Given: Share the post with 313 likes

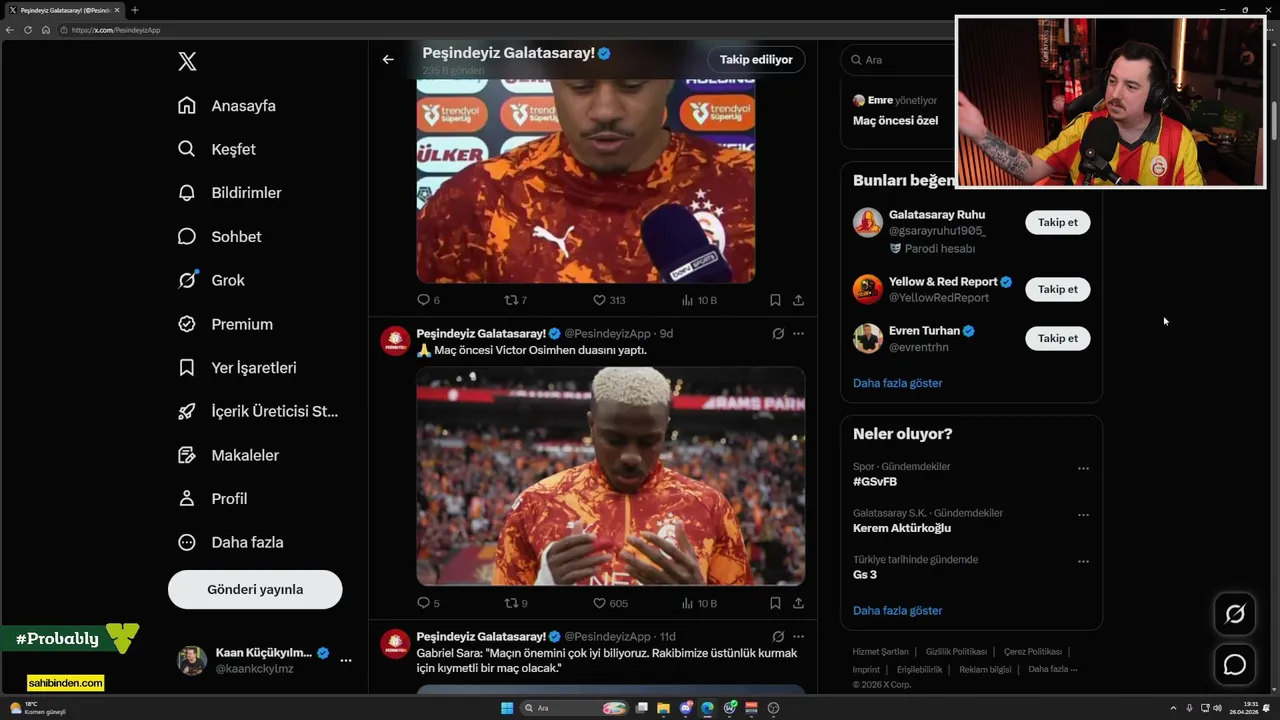Looking at the screenshot, I should tap(798, 300).
